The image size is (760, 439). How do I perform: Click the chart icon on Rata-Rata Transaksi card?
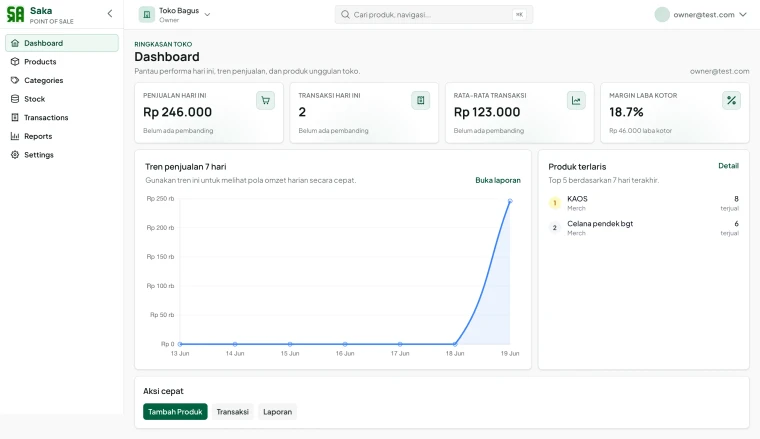pos(576,100)
